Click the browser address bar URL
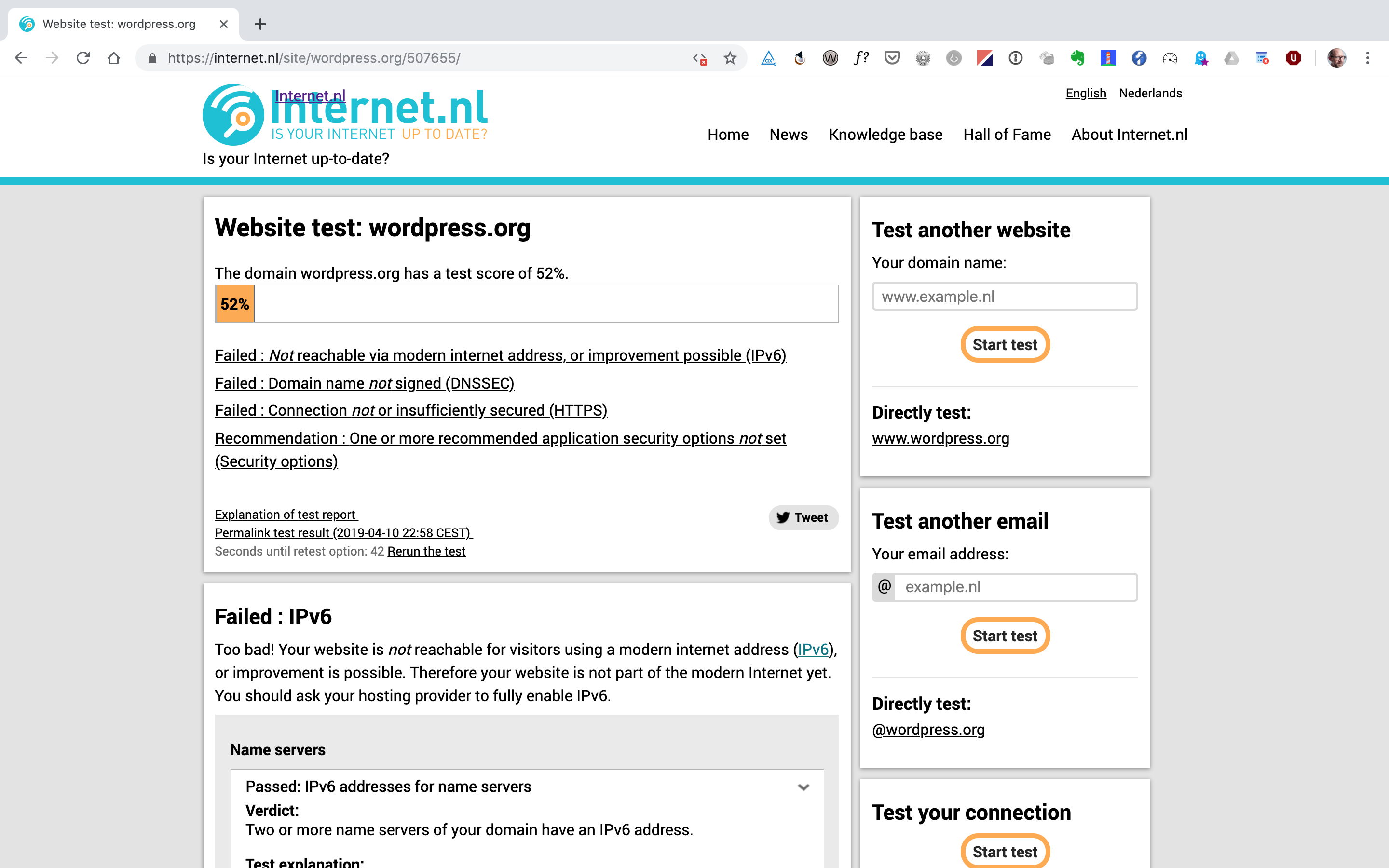The height and width of the screenshot is (868, 1389). point(314,58)
